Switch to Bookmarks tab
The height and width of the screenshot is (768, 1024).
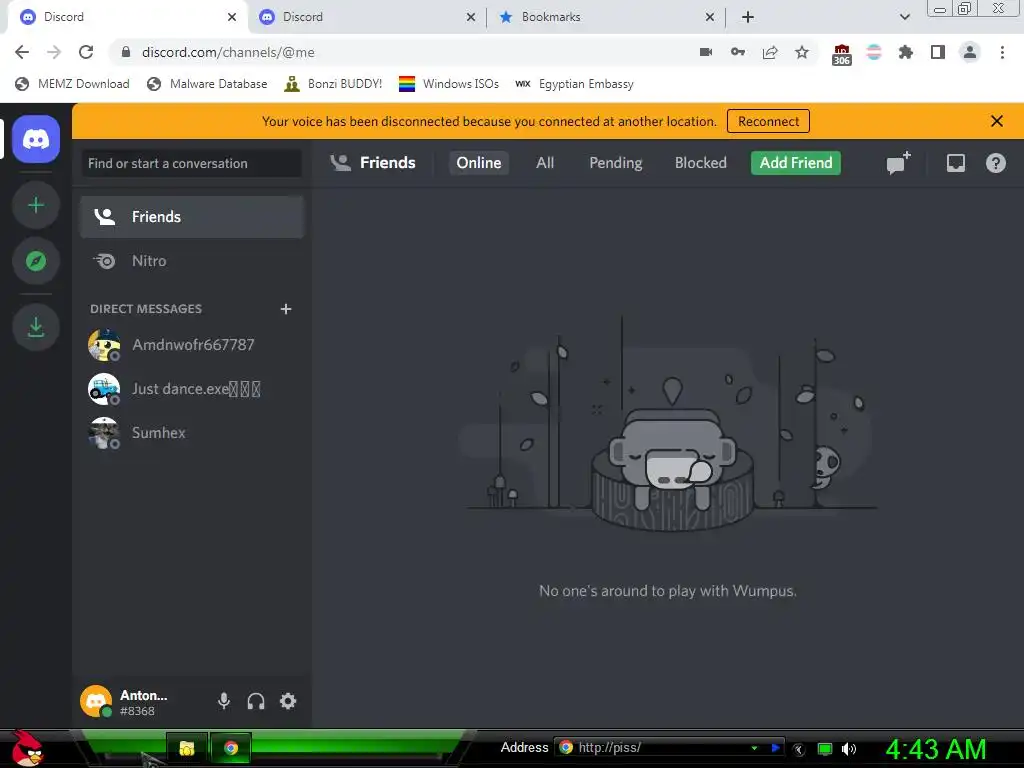click(x=606, y=17)
